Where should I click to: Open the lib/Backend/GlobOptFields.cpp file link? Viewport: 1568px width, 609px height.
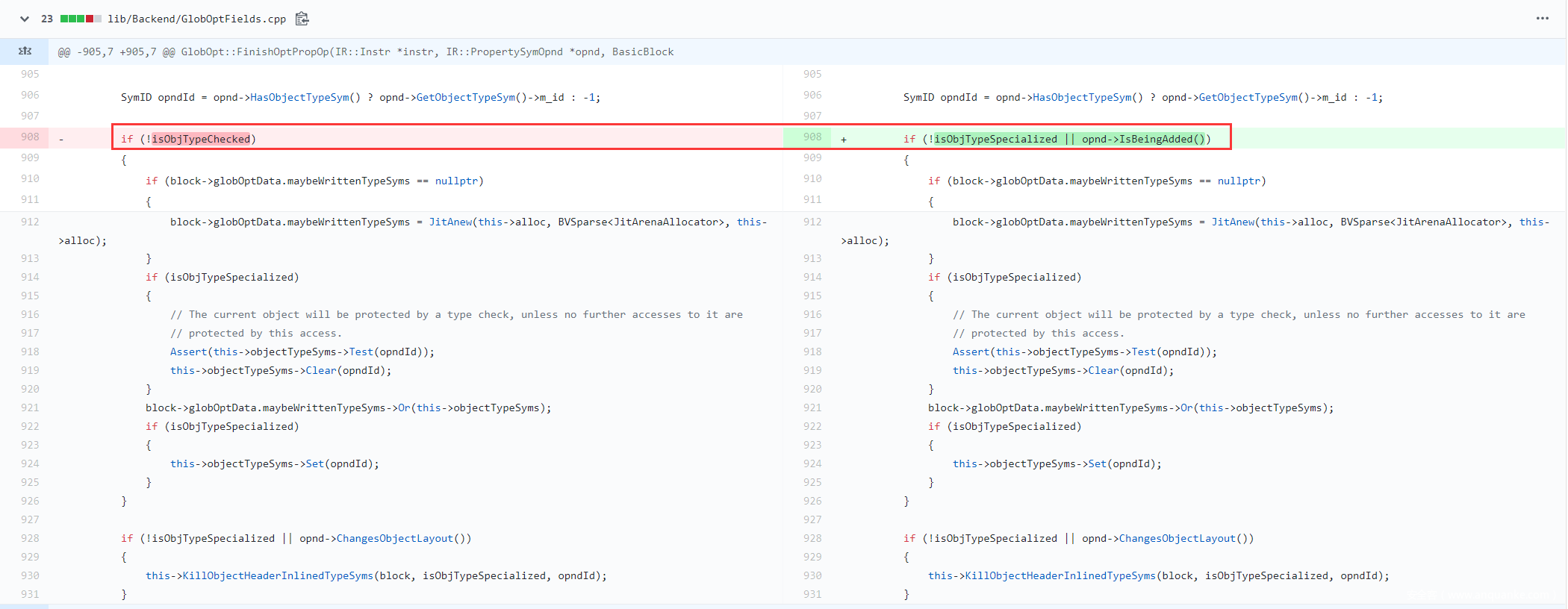(x=196, y=19)
